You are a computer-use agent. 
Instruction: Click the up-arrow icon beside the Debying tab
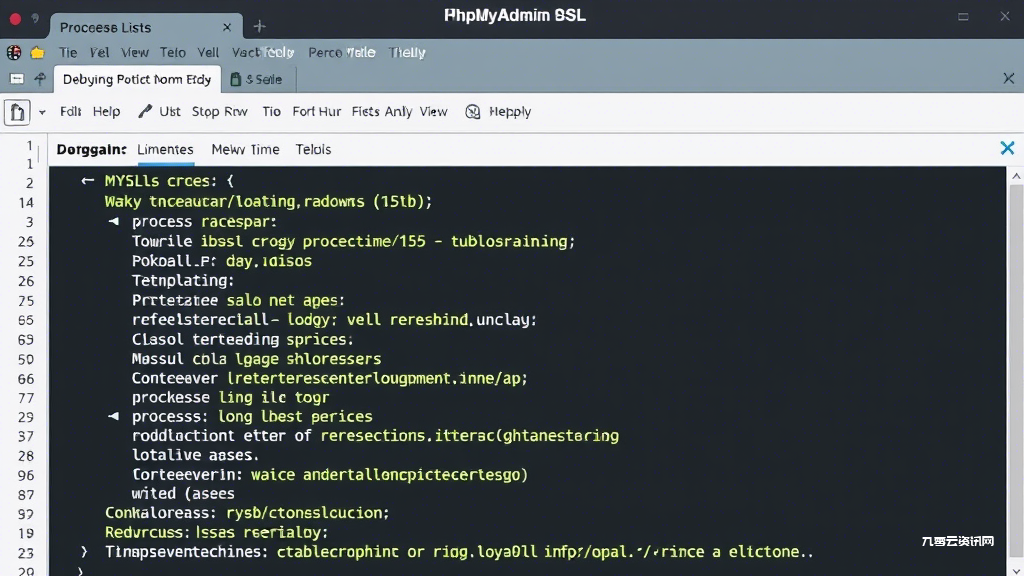coord(40,79)
